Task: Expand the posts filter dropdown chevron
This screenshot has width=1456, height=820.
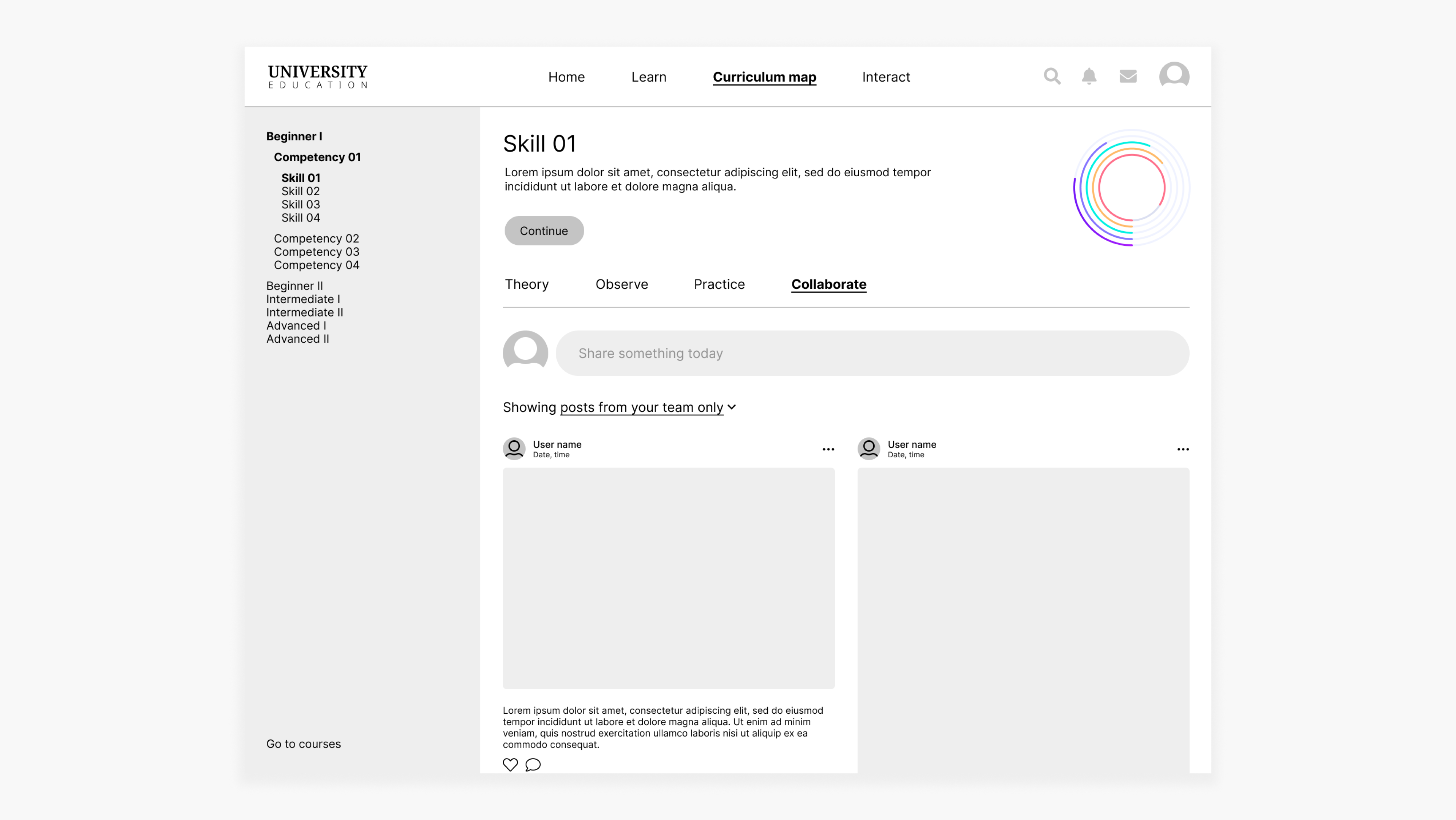Action: tap(731, 407)
